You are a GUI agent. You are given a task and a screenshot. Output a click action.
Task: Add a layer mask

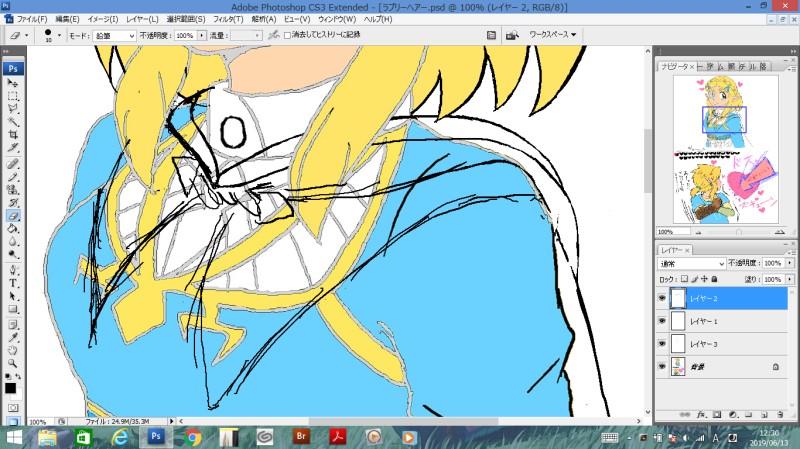point(716,415)
